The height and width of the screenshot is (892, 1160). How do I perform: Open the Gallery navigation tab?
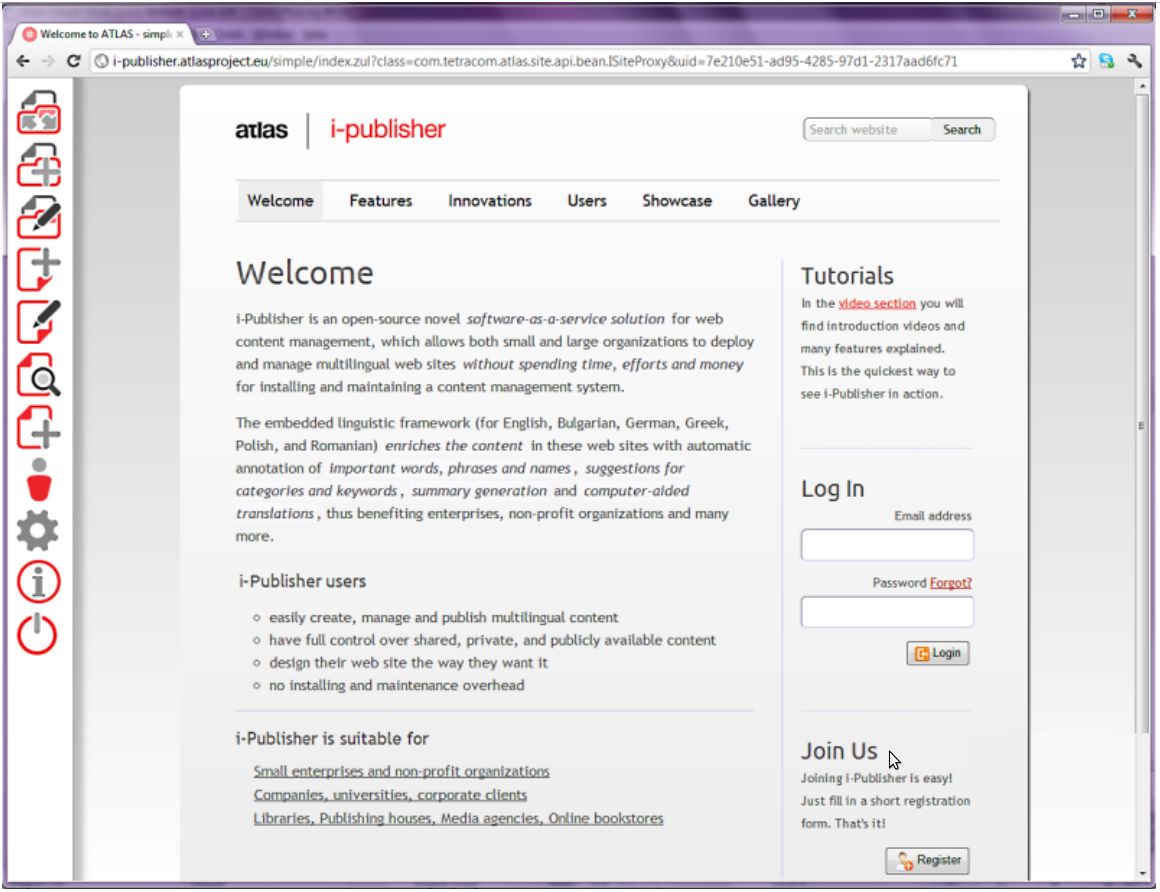(774, 200)
